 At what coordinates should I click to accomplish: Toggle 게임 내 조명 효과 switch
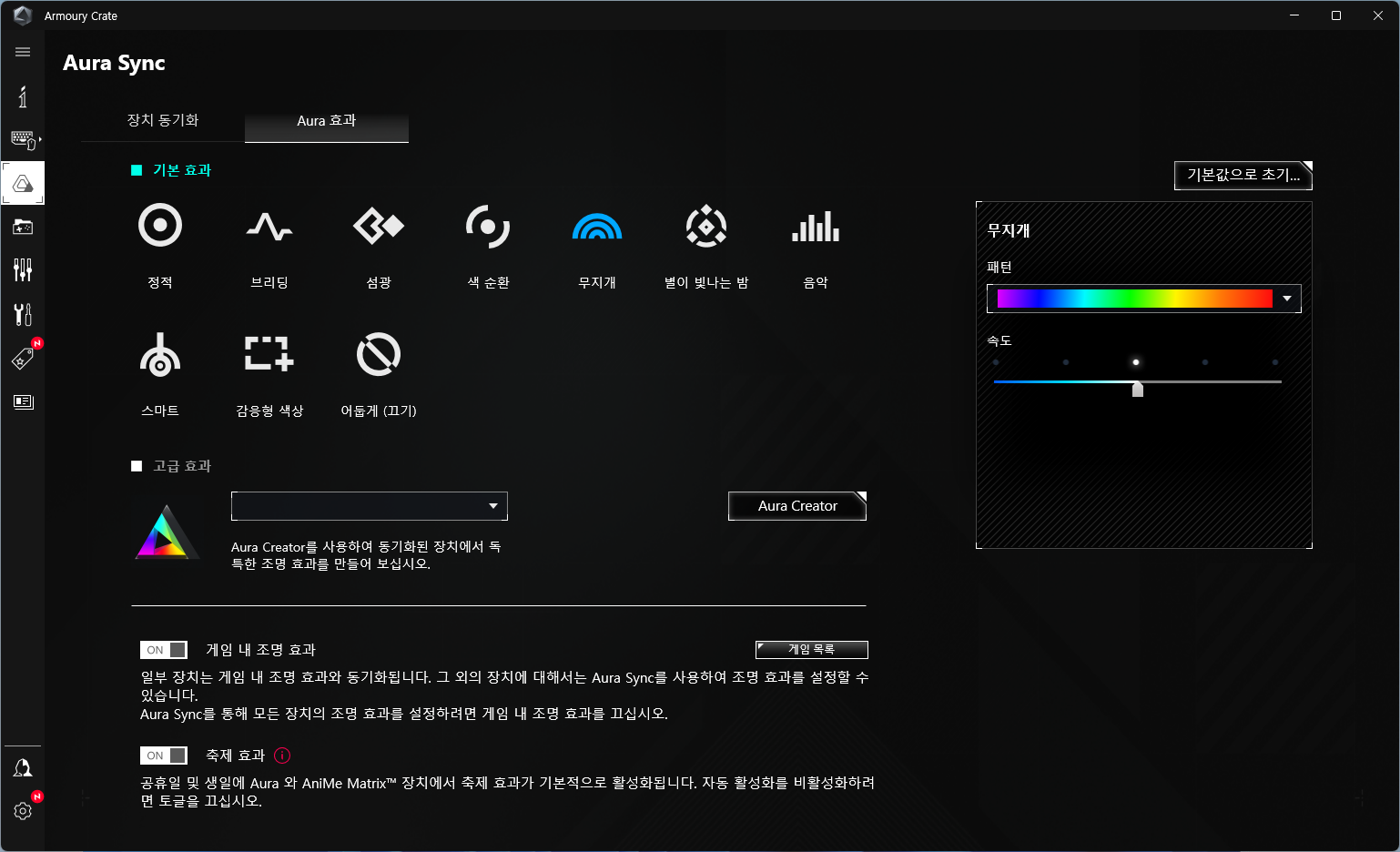164,650
